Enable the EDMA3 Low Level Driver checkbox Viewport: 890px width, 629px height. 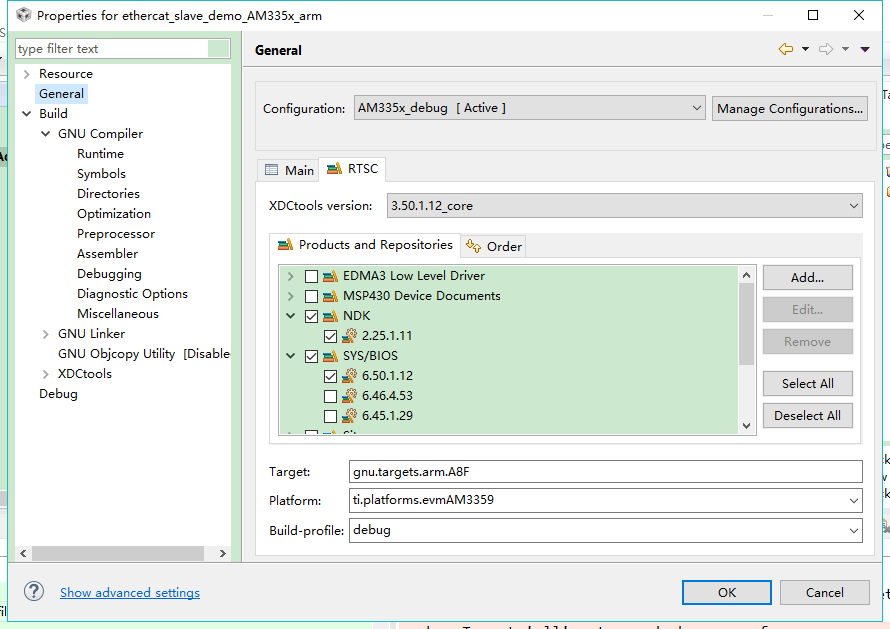311,276
